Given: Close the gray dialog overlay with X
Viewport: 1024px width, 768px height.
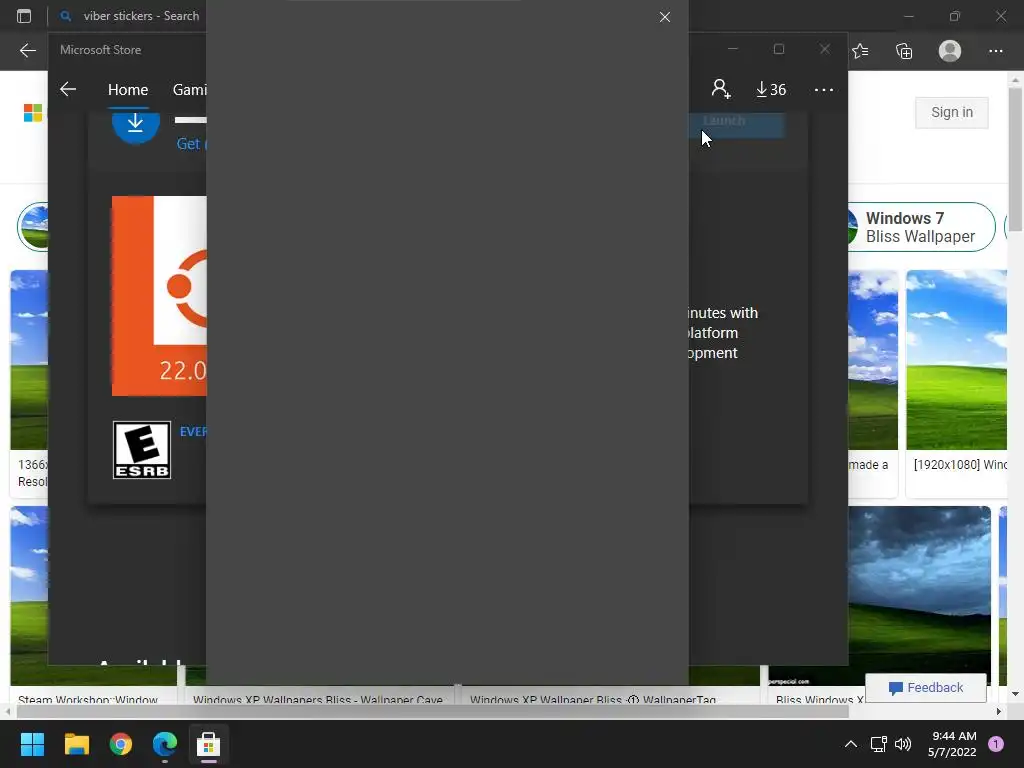Looking at the screenshot, I should tap(665, 17).
